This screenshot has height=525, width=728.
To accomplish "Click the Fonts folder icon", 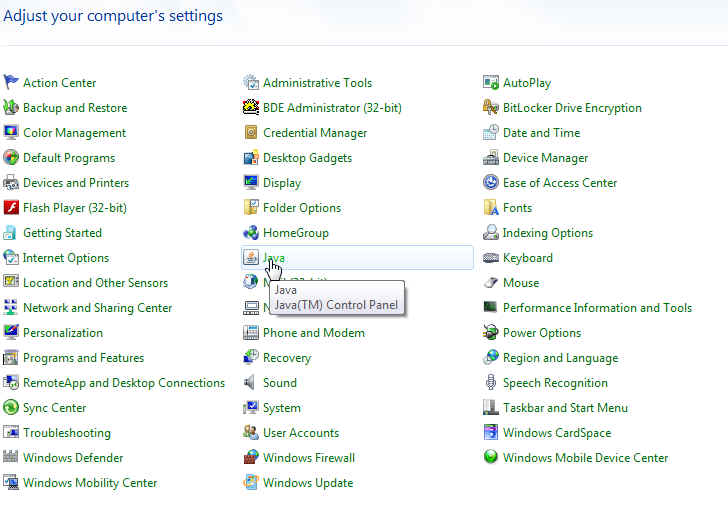I will pos(491,208).
